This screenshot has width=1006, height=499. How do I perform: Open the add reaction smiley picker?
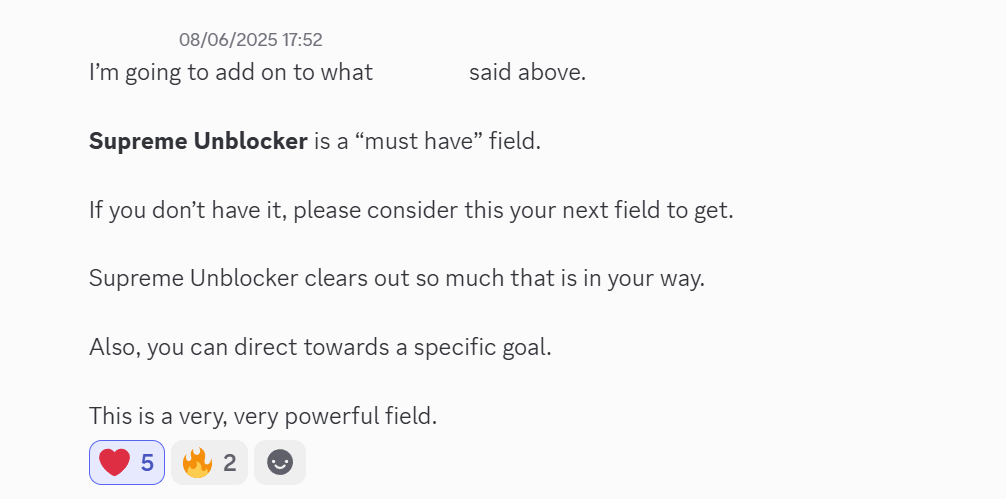pyautogui.click(x=280, y=462)
